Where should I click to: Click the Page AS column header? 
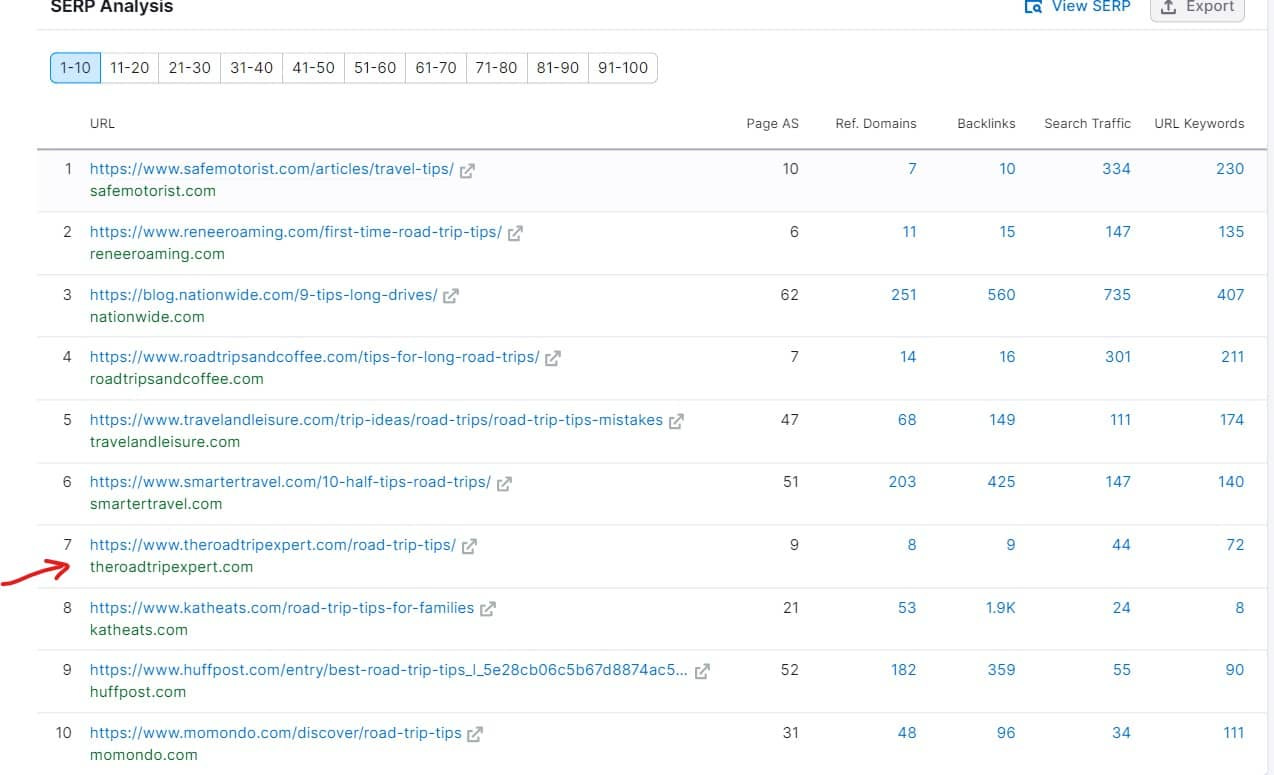click(x=772, y=124)
